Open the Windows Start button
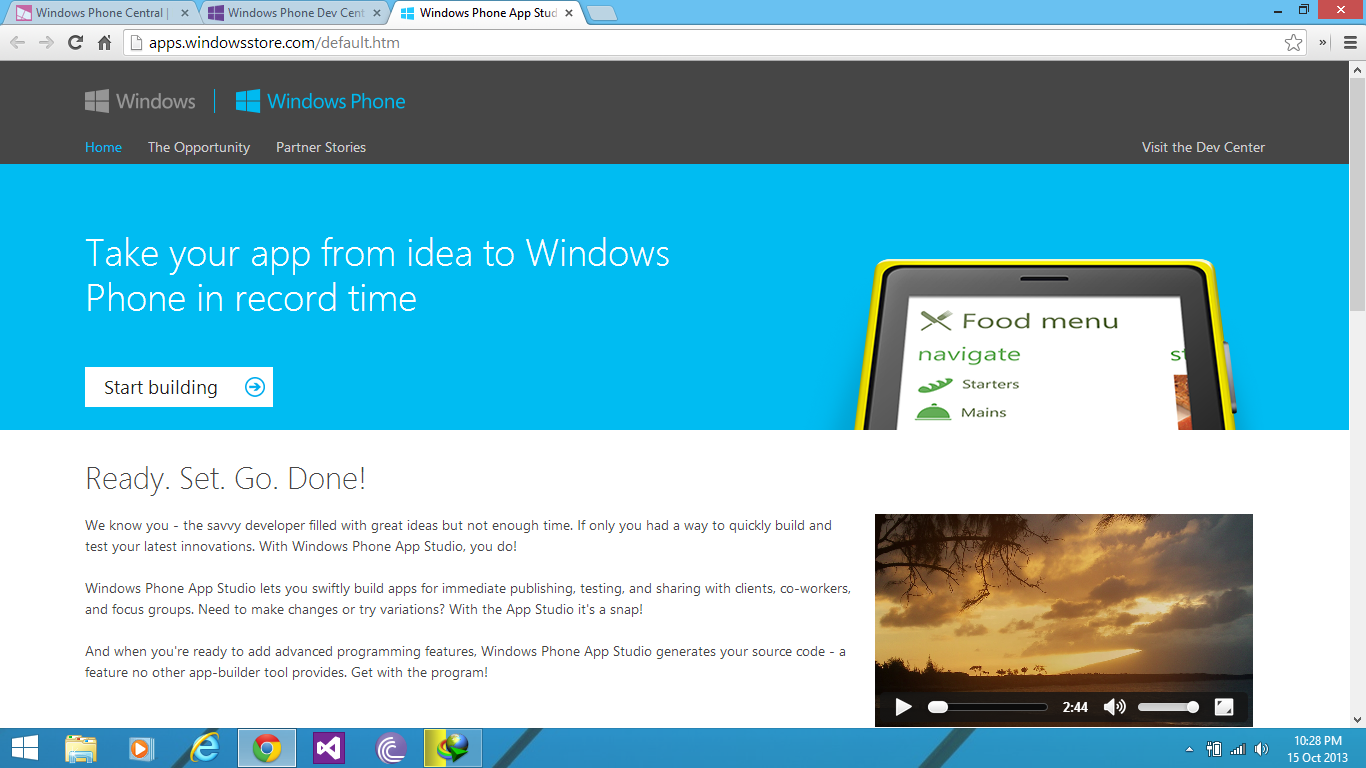 (x=24, y=748)
